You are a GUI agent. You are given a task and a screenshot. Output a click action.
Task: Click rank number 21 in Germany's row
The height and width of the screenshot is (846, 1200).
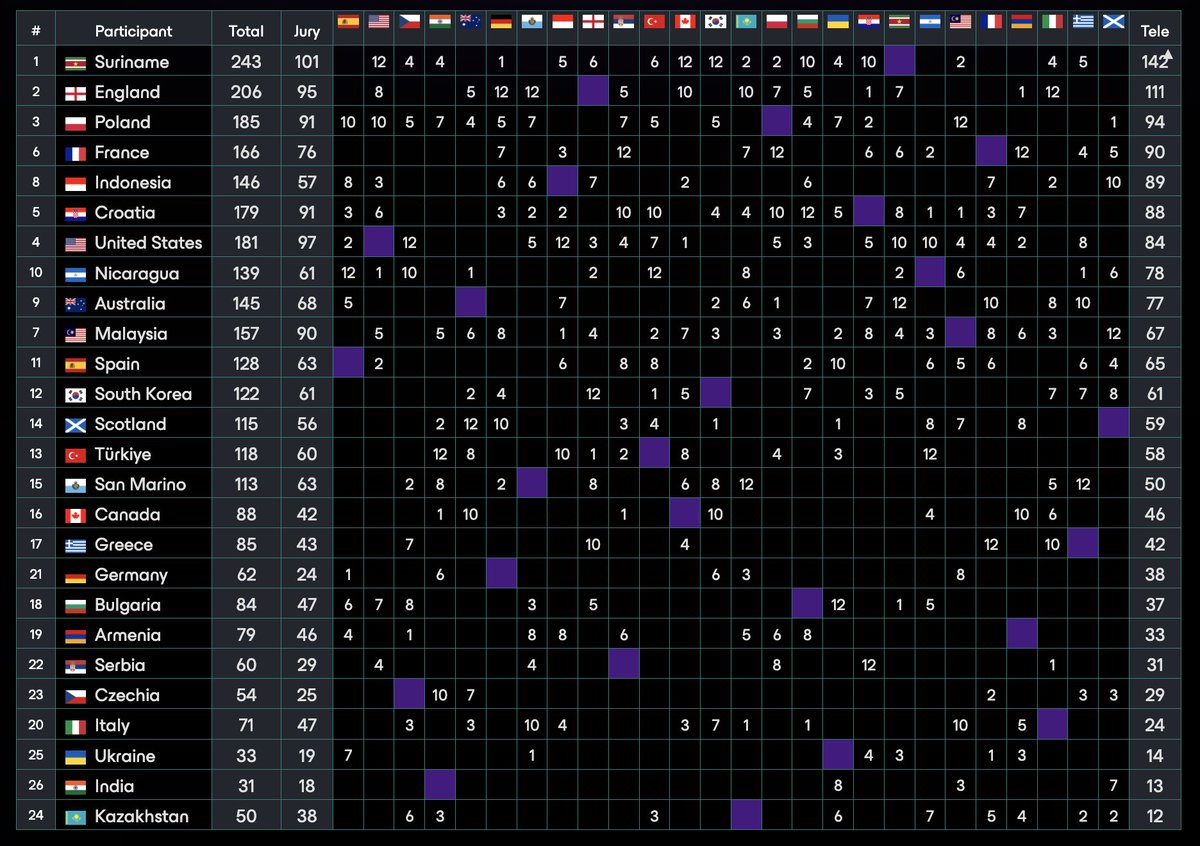coord(36,575)
